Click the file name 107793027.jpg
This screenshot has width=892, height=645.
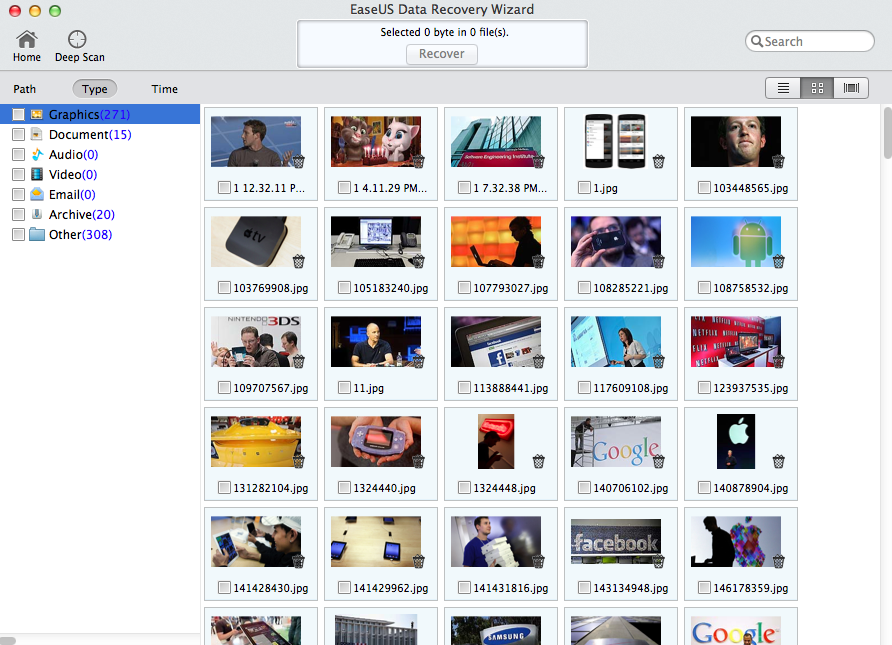pos(511,288)
